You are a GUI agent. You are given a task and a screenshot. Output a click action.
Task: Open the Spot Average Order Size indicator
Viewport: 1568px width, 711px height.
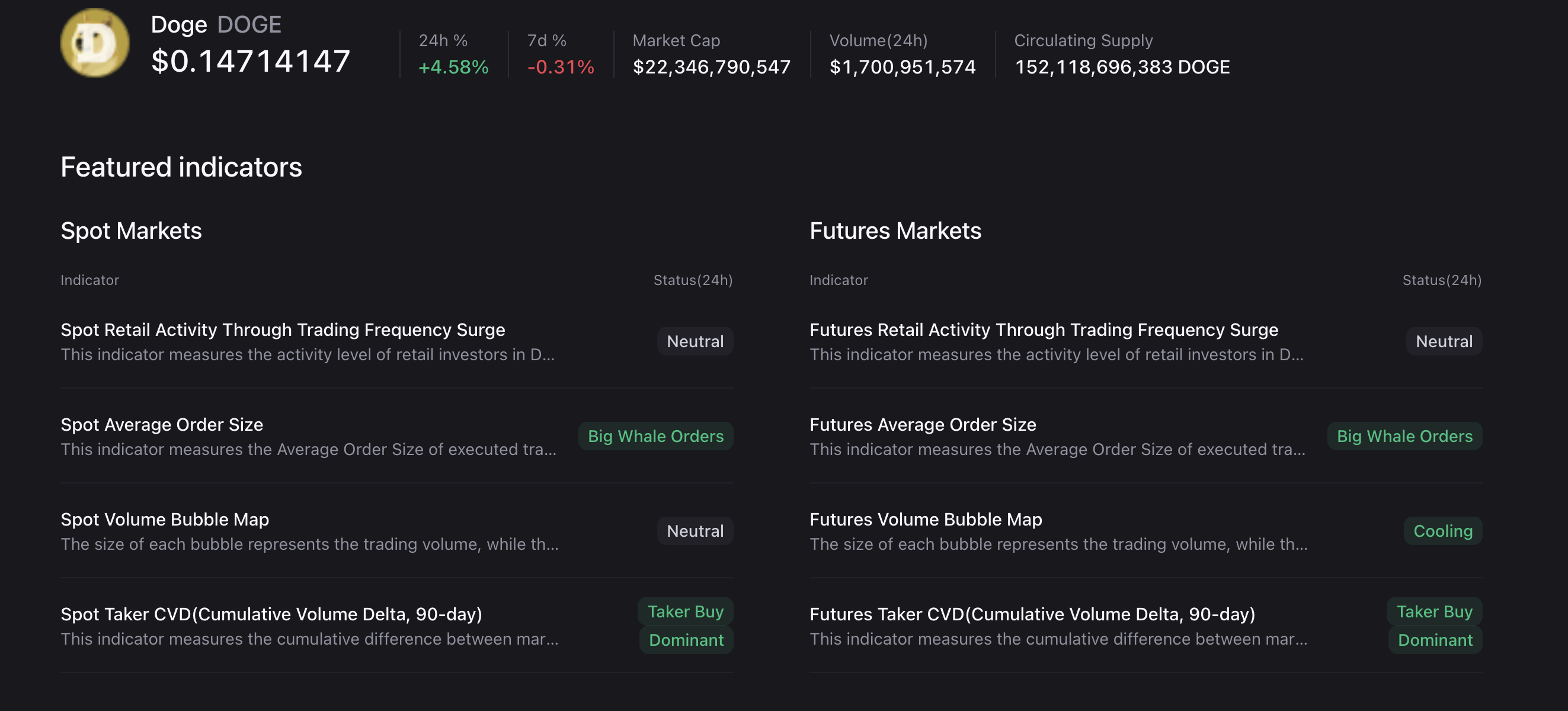point(161,424)
